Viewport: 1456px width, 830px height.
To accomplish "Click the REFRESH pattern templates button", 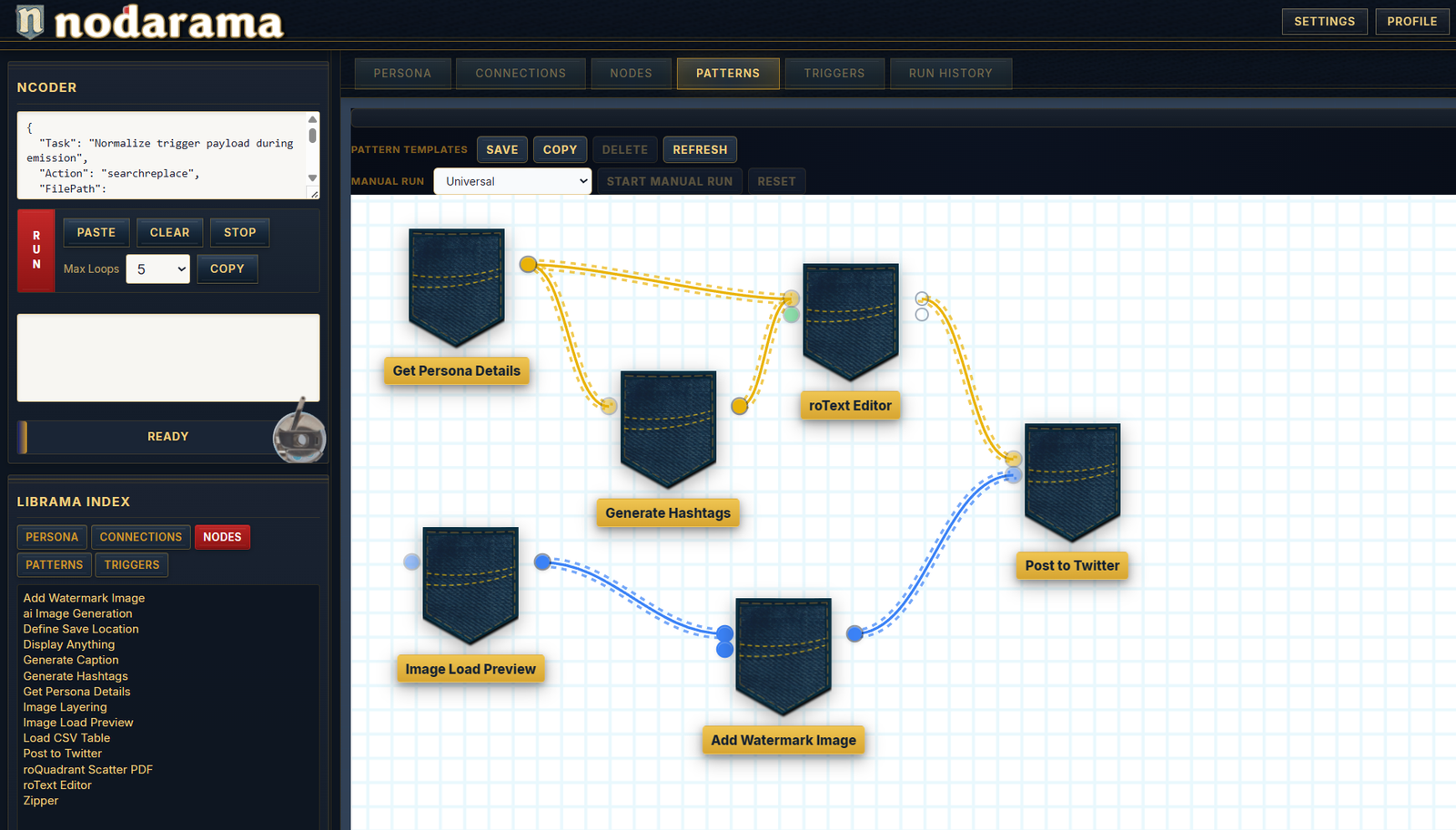I will [699, 148].
